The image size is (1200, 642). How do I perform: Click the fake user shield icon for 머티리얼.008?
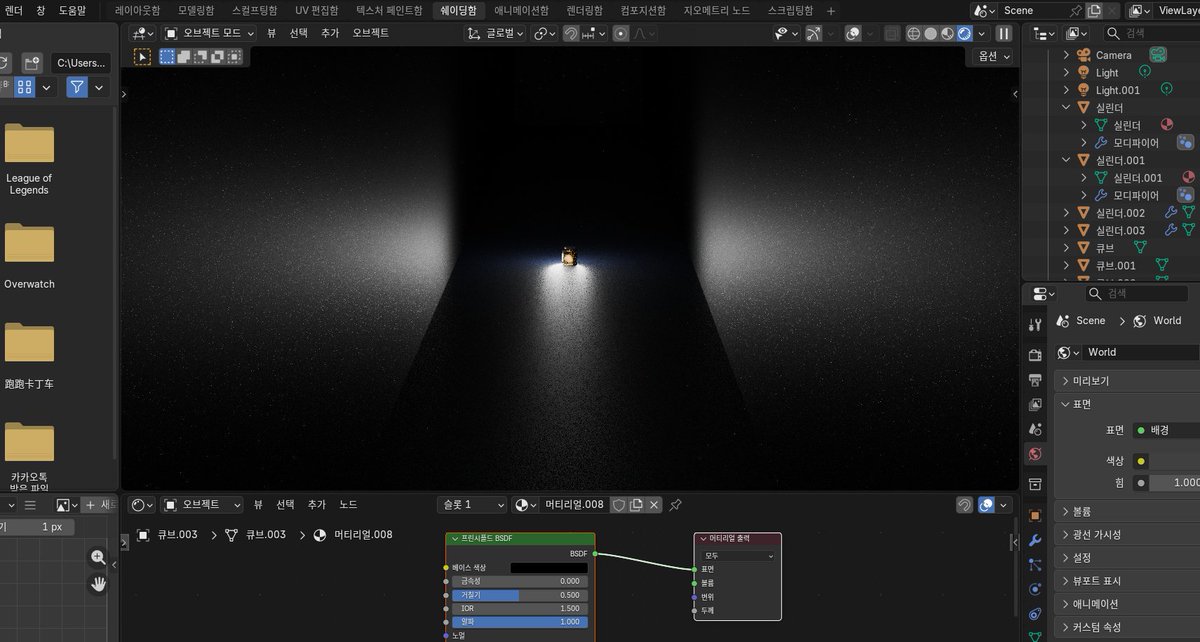(619, 505)
